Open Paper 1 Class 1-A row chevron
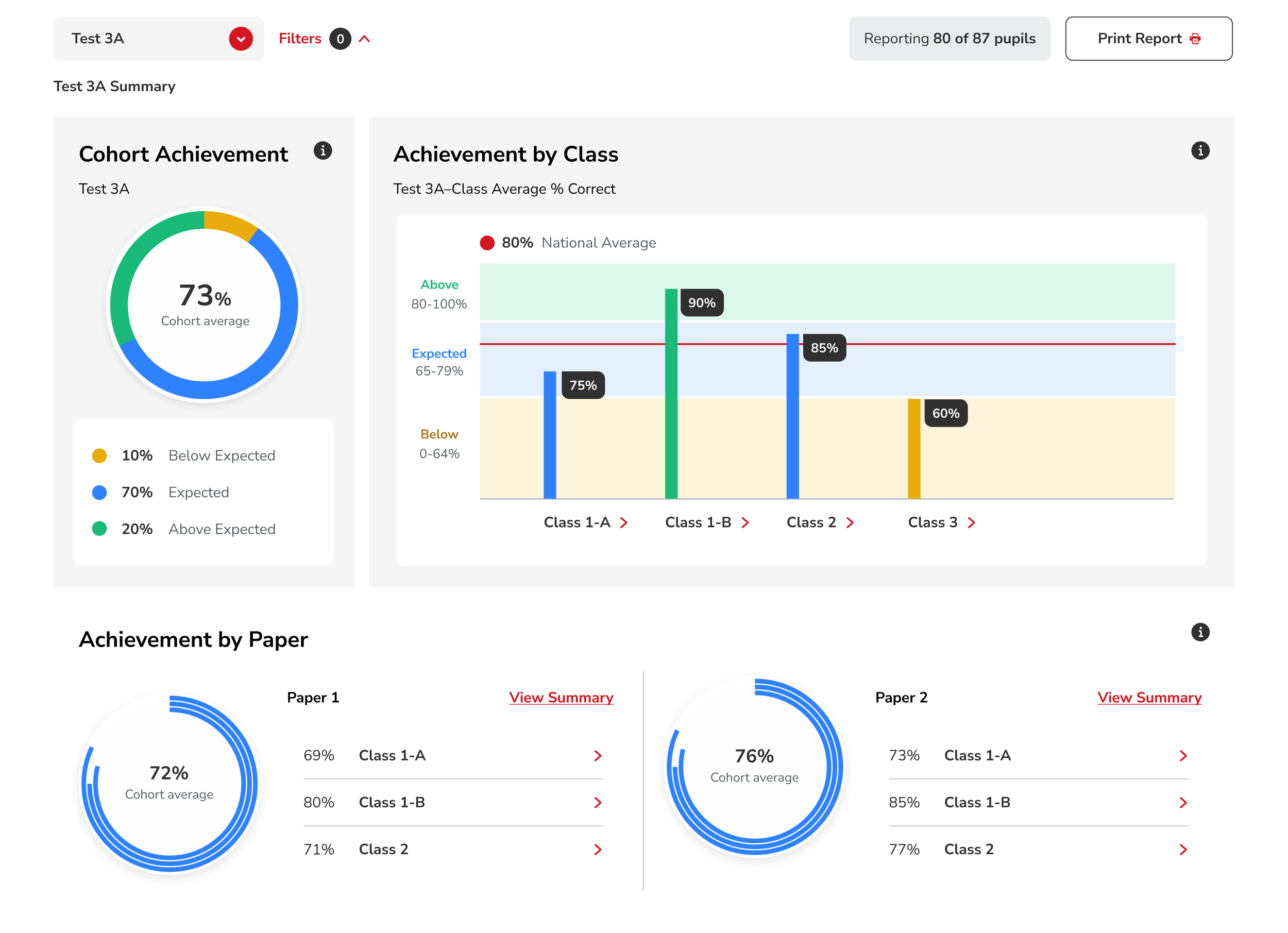Viewport: 1288px width, 933px height. pos(598,756)
